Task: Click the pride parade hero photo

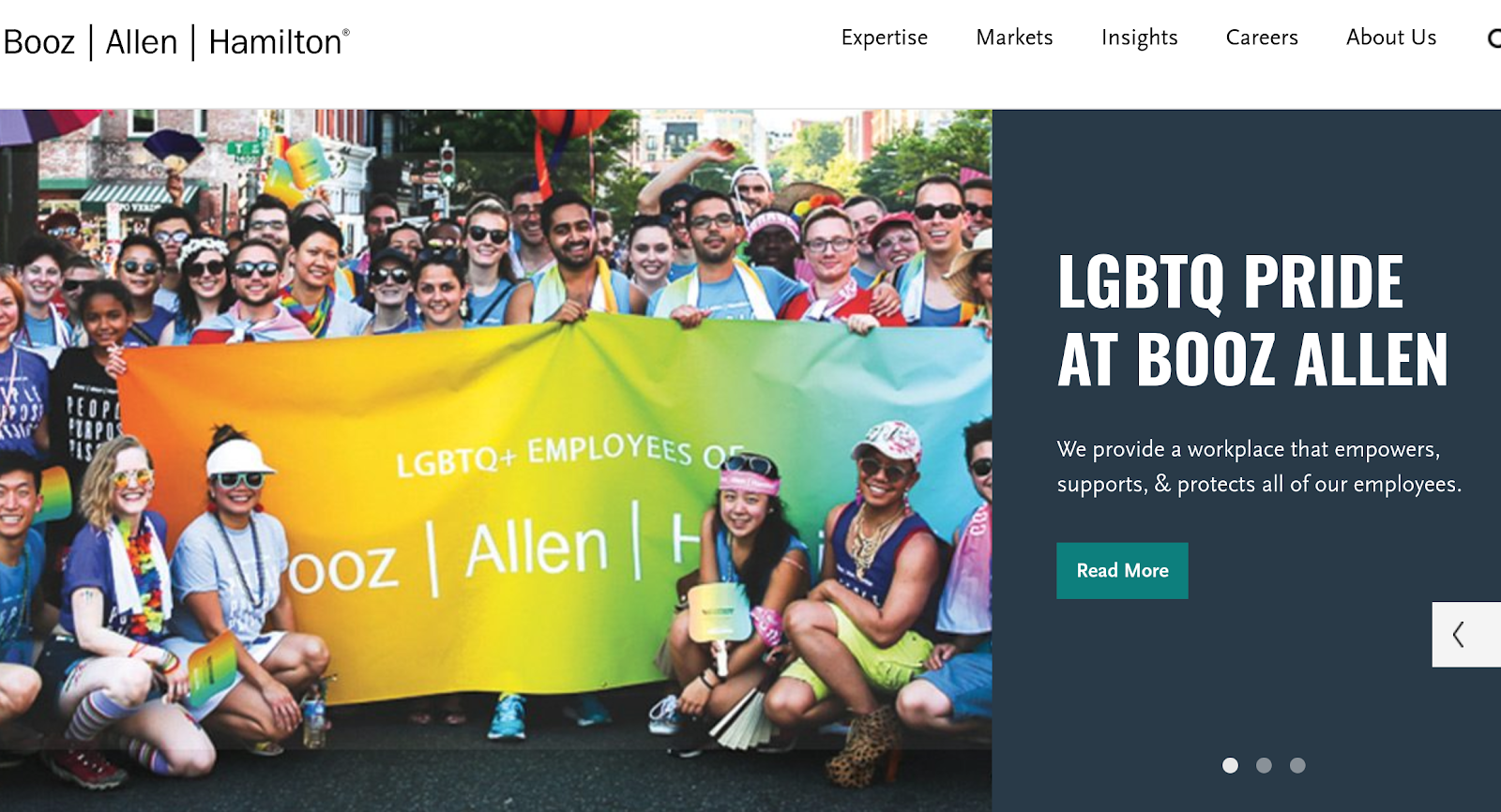Action: coord(495,459)
